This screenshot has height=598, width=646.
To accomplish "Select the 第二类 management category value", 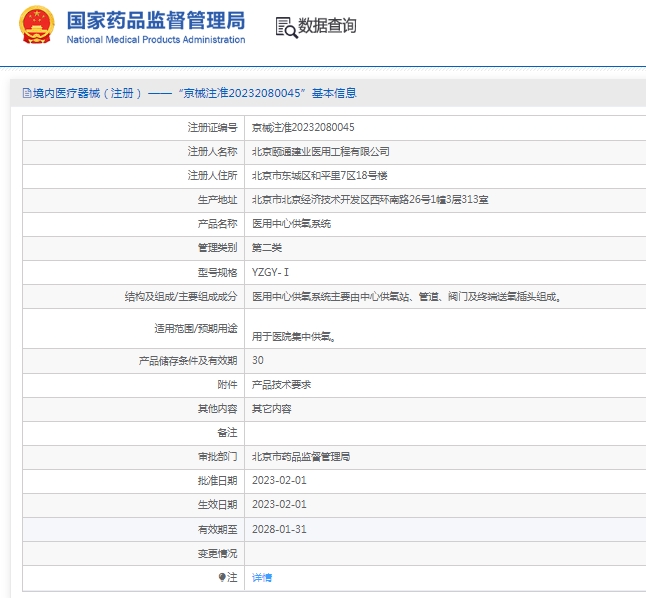I will (267, 248).
